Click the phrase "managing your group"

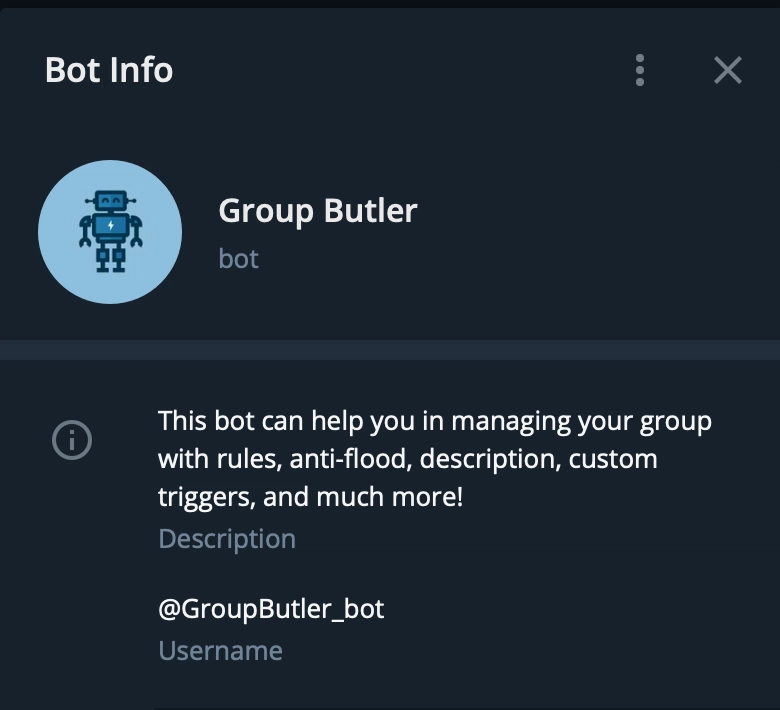click(582, 422)
